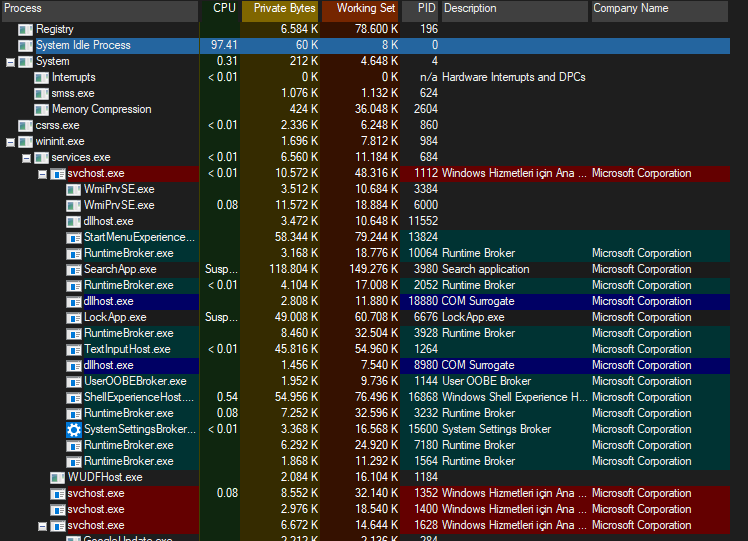Select the SearchApp.exe process name
Image resolution: width=748 pixels, height=541 pixels.
pos(120,269)
